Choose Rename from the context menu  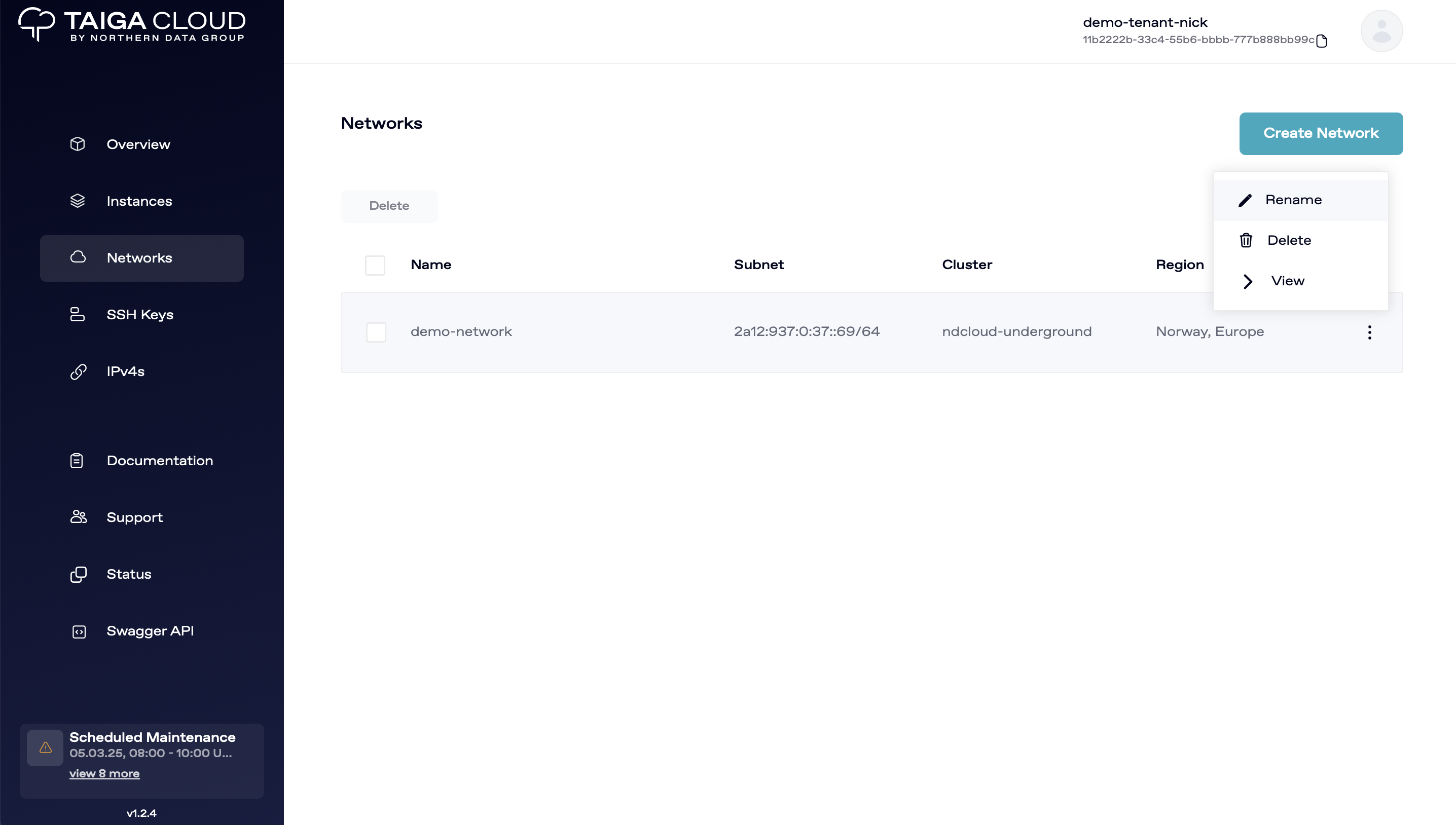(x=1294, y=200)
